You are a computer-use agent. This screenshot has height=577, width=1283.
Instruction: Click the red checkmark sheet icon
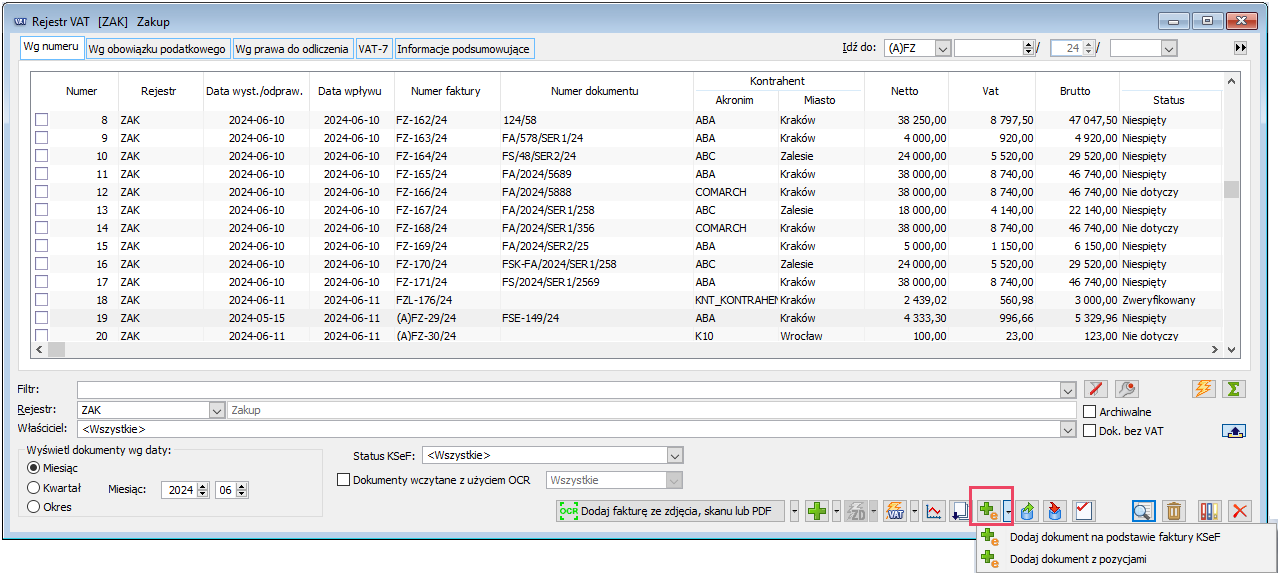click(1083, 511)
